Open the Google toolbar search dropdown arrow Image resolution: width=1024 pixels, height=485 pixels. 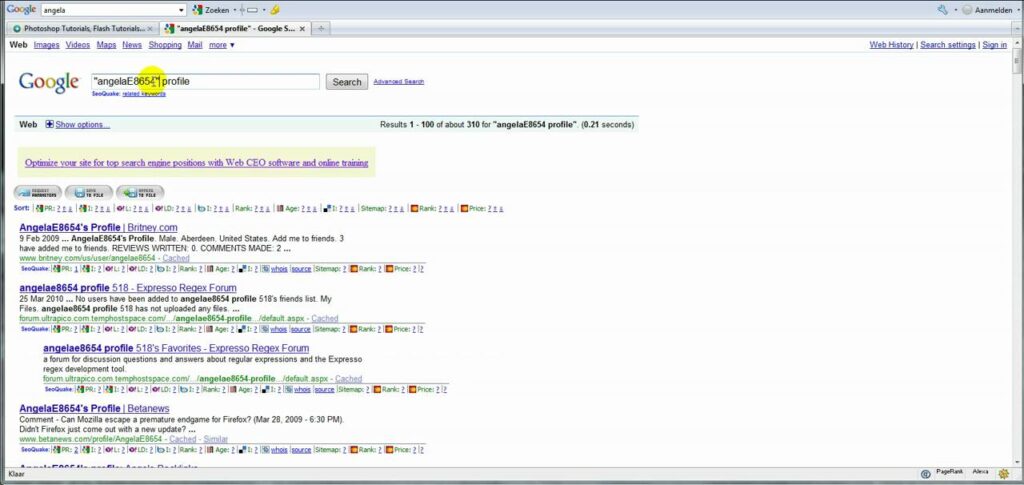tap(182, 10)
